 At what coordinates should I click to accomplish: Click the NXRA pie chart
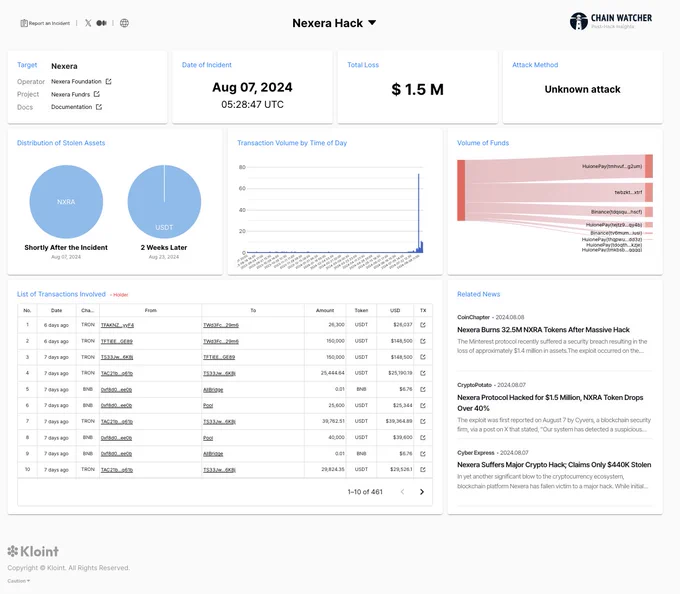tap(66, 202)
